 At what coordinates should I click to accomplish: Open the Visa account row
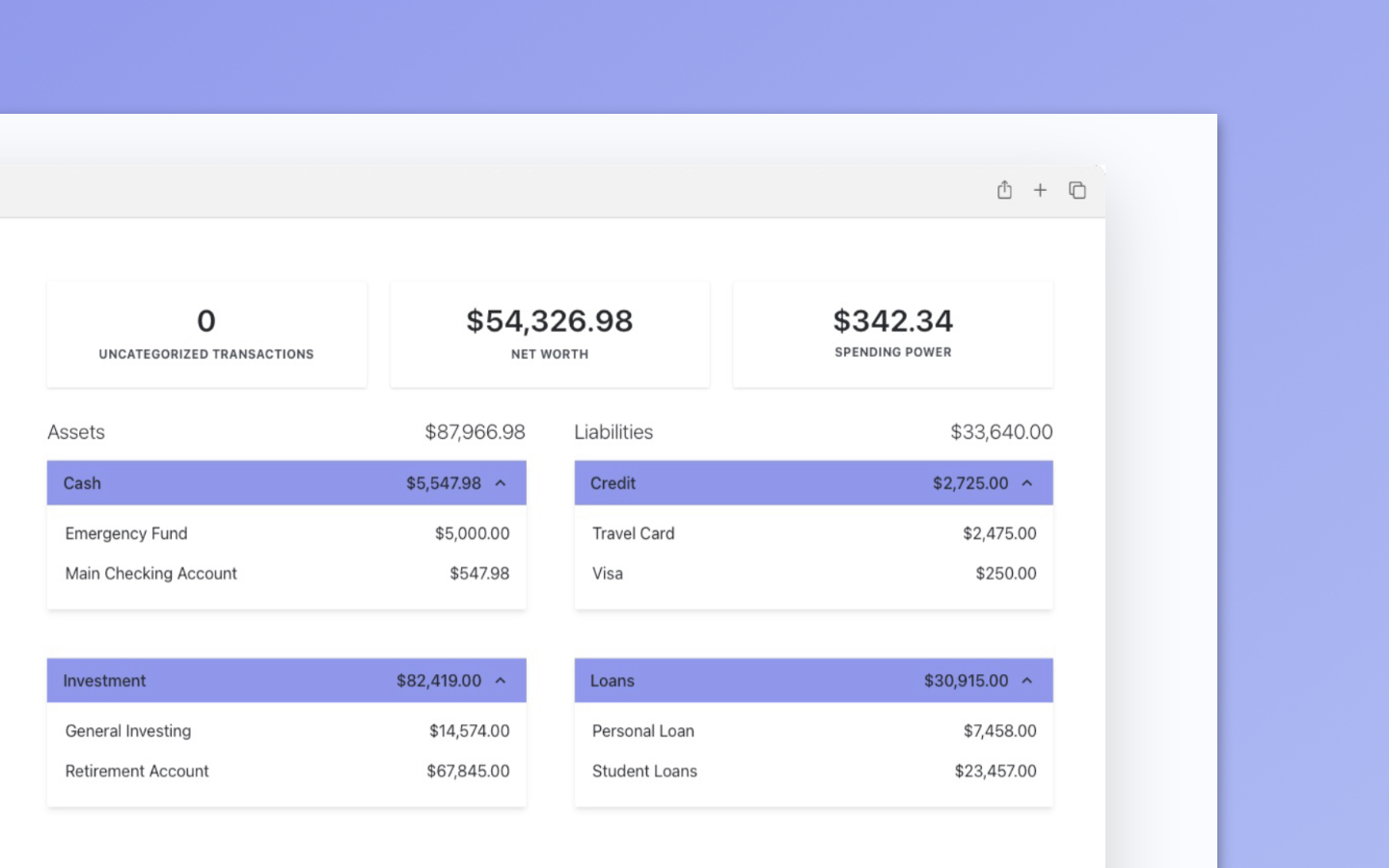point(813,573)
